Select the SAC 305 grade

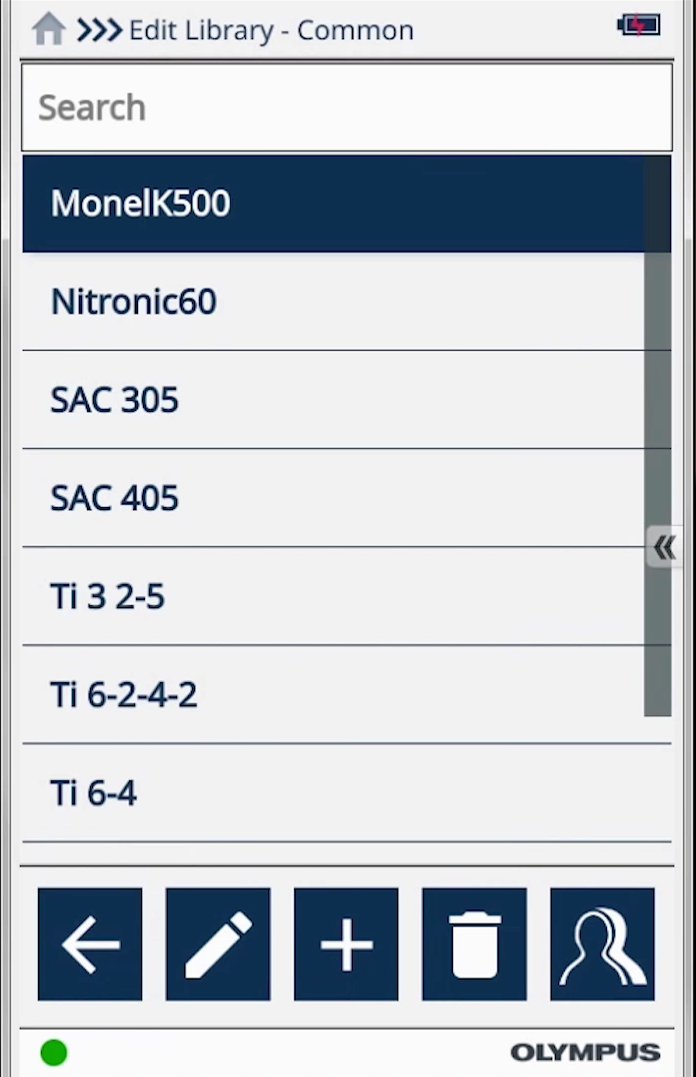click(330, 399)
